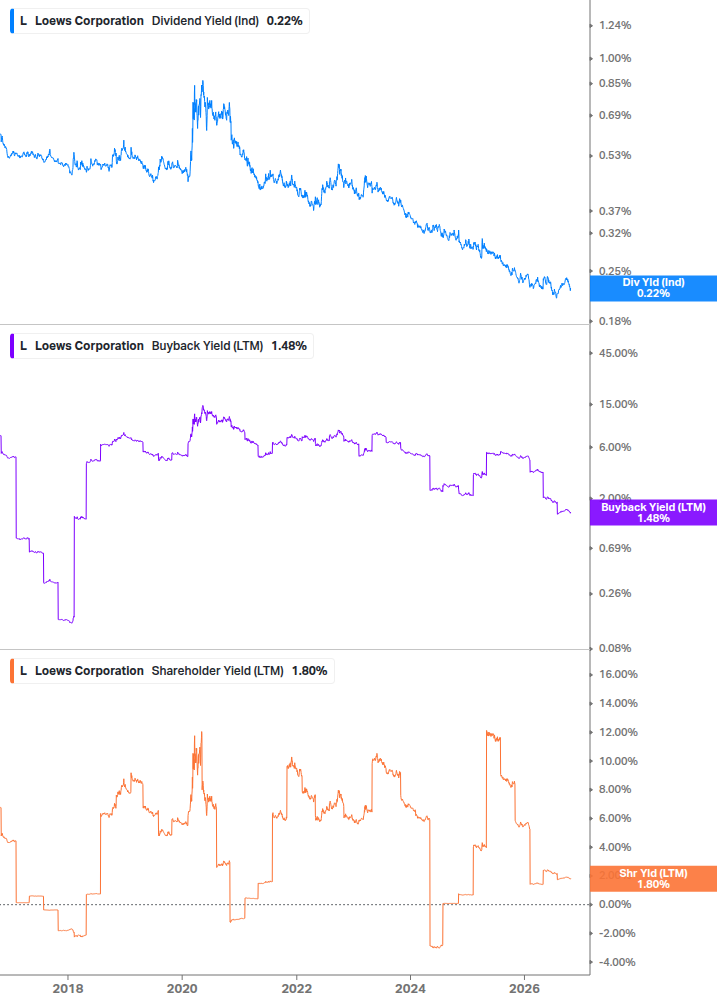Viewport: 717px width, 1005px height.
Task: Click the 15.00% buyback axis value
Action: [618, 404]
